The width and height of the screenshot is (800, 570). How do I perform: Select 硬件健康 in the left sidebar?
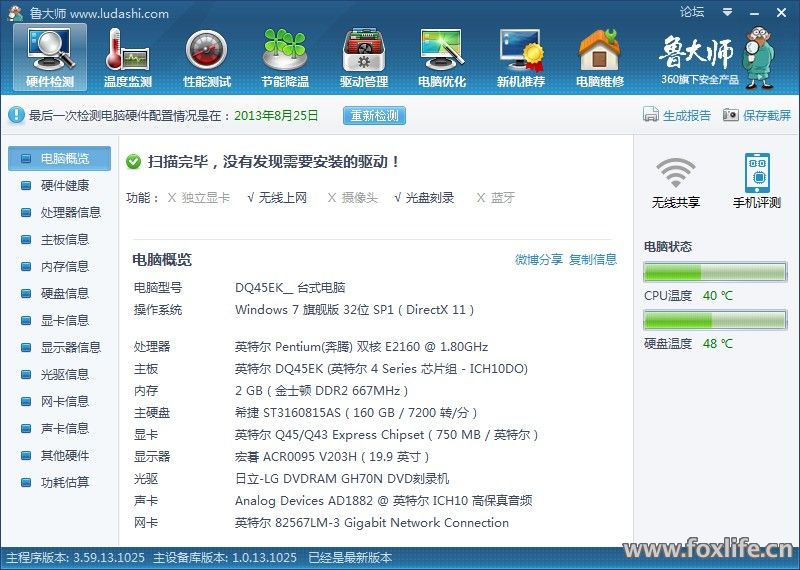pyautogui.click(x=64, y=185)
